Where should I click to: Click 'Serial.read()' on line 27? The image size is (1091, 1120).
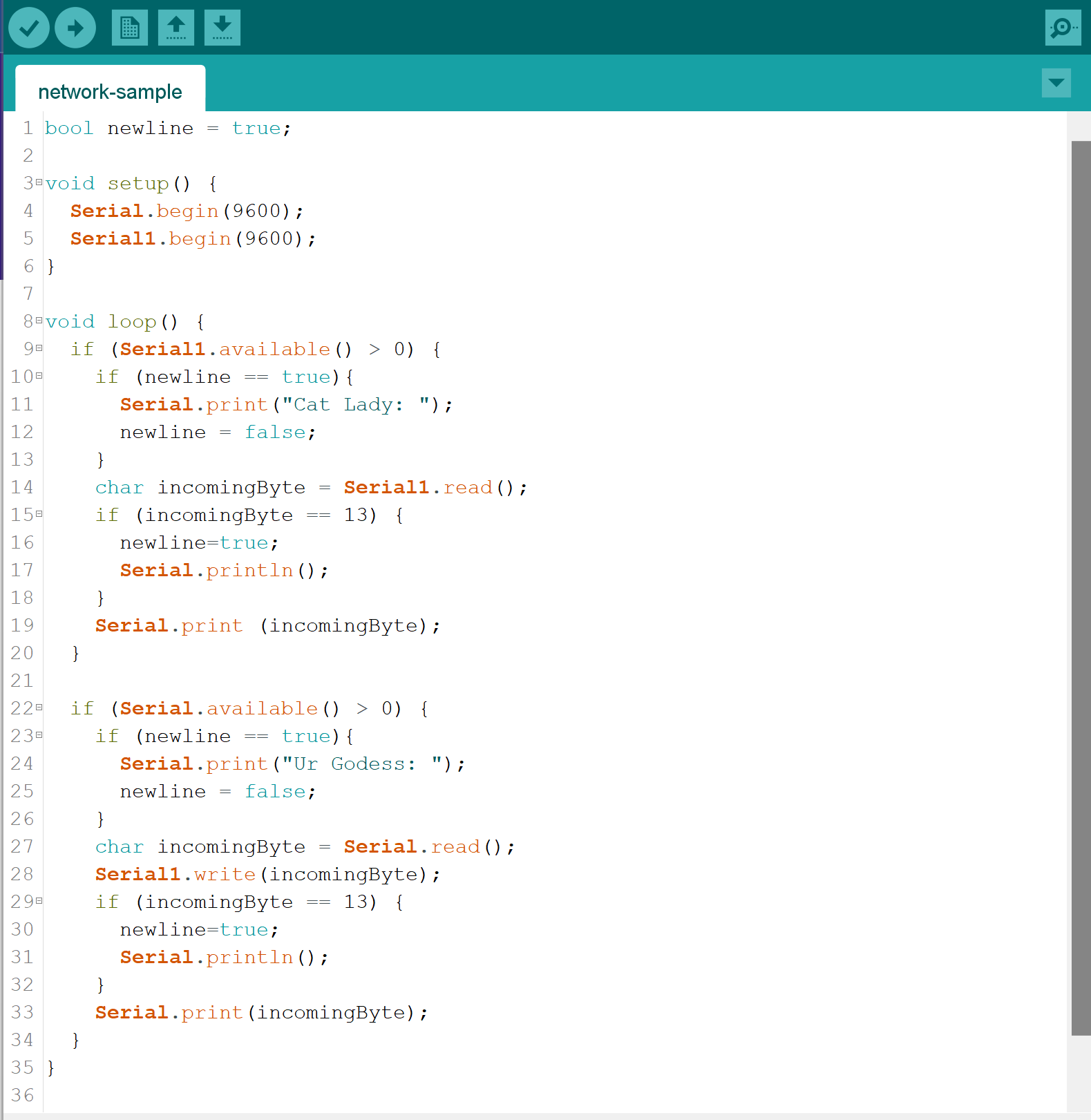pos(424,847)
